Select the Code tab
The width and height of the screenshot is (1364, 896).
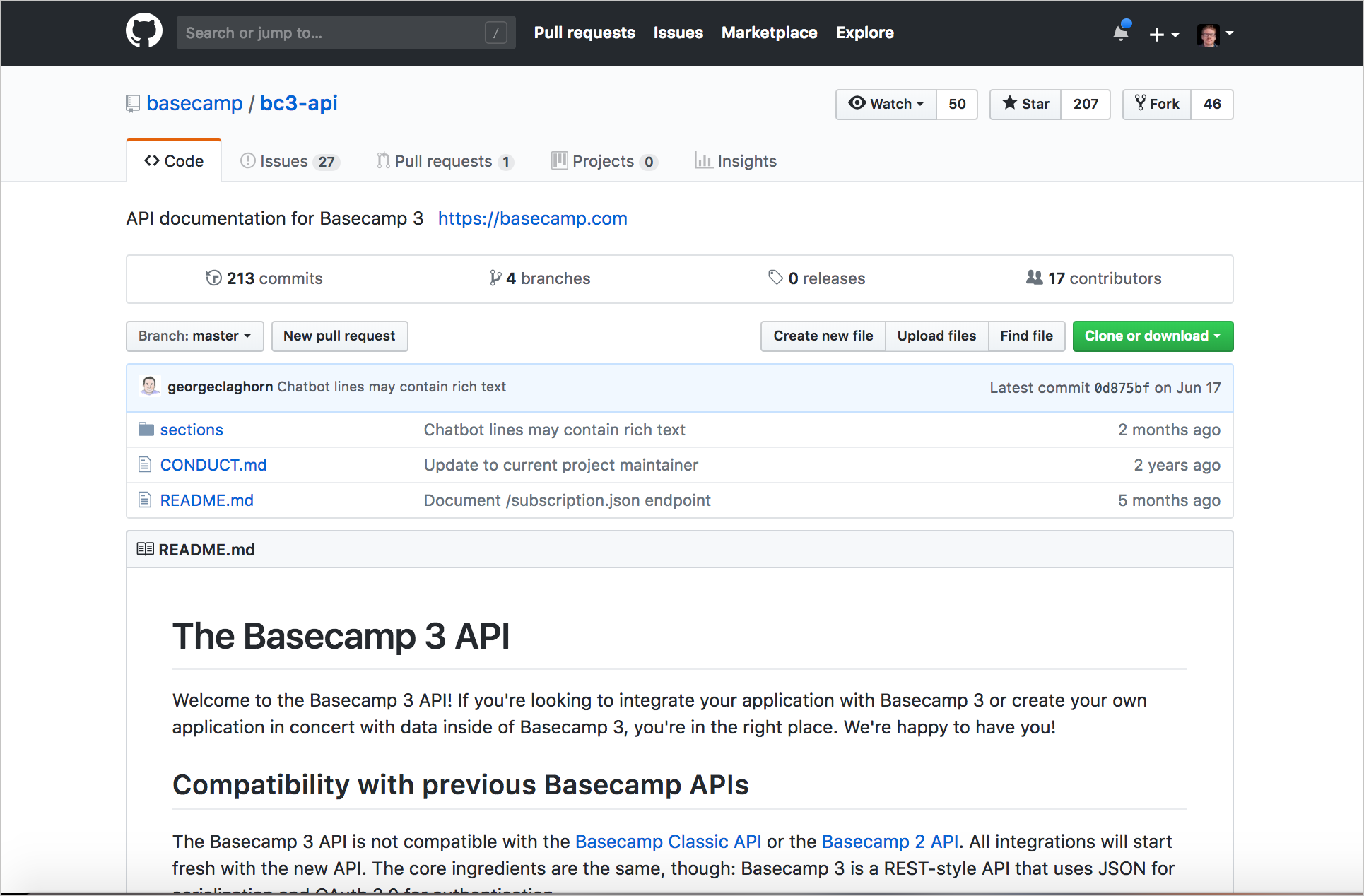[175, 161]
